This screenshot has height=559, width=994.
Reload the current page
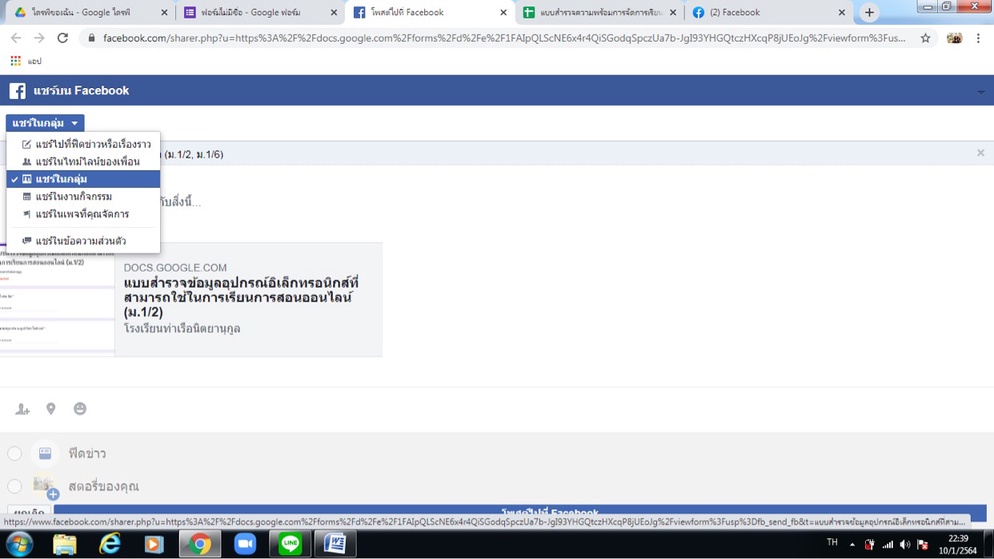point(63,38)
